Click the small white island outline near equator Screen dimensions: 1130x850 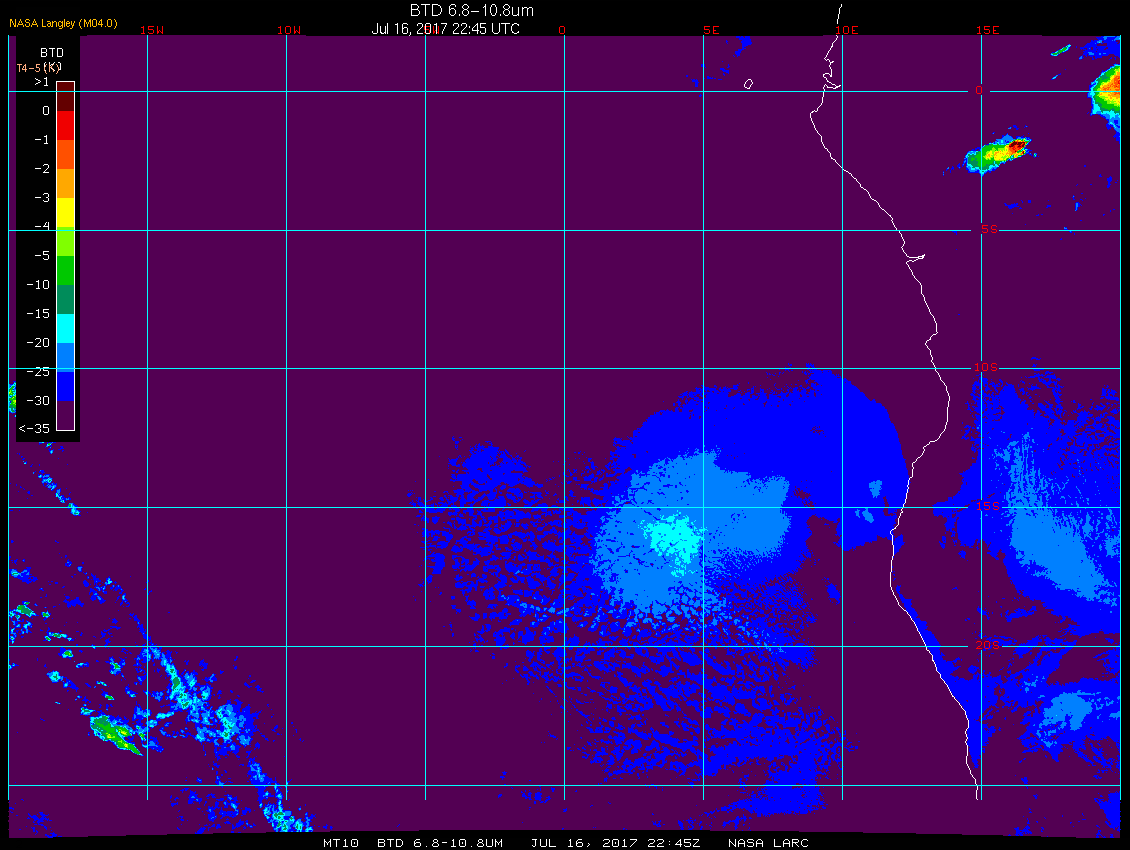pos(749,84)
